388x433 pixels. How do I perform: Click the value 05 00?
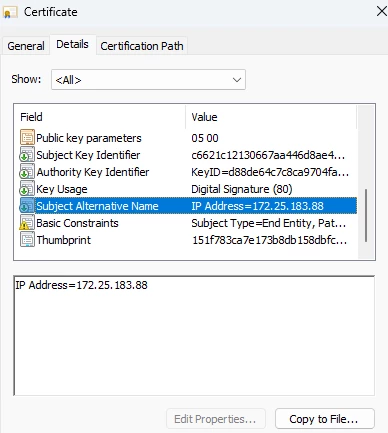coord(205,138)
